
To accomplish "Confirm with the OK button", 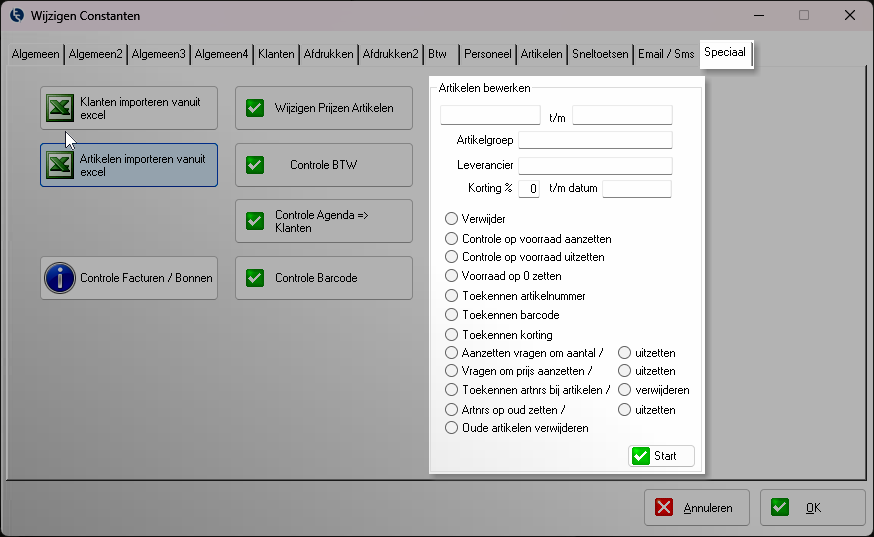I will (812, 508).
